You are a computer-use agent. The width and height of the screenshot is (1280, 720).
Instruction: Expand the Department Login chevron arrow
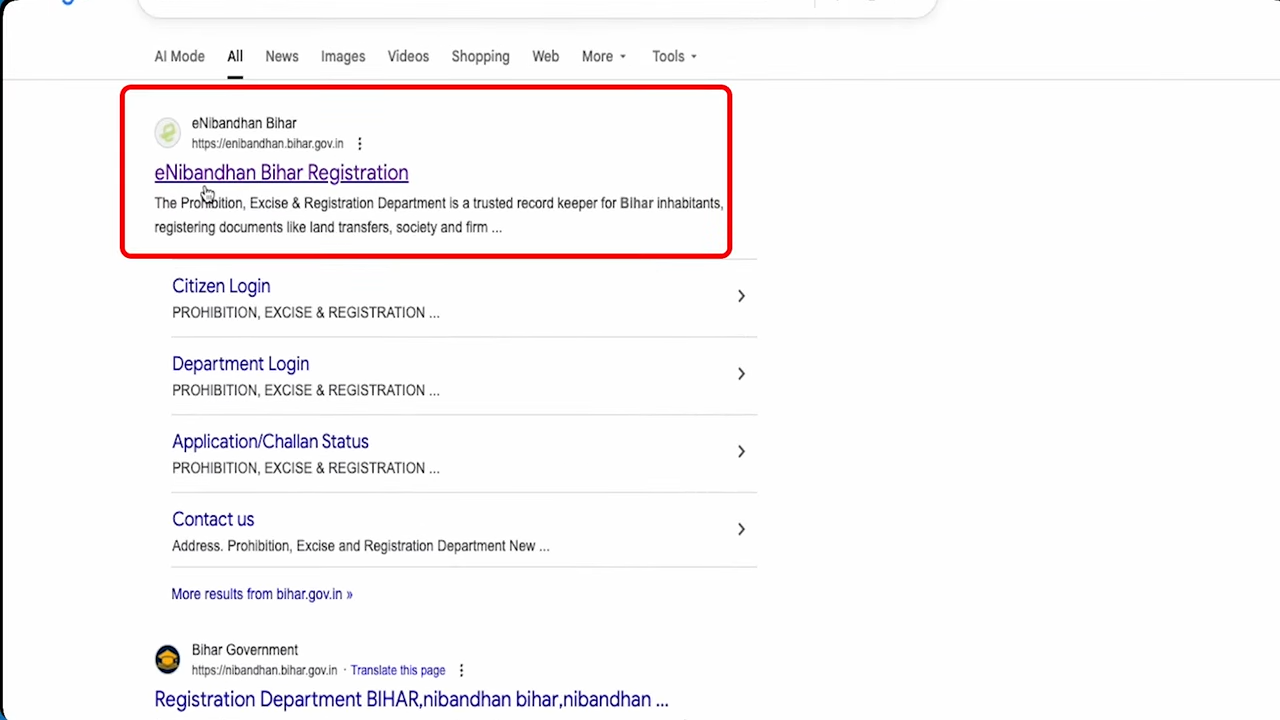click(741, 374)
